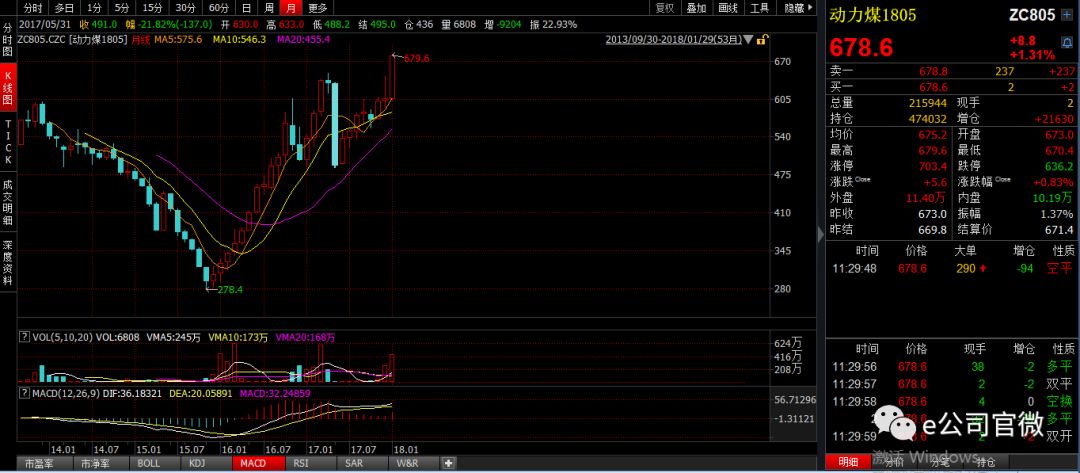
Task: Select 30分 chart period
Action: (185, 8)
